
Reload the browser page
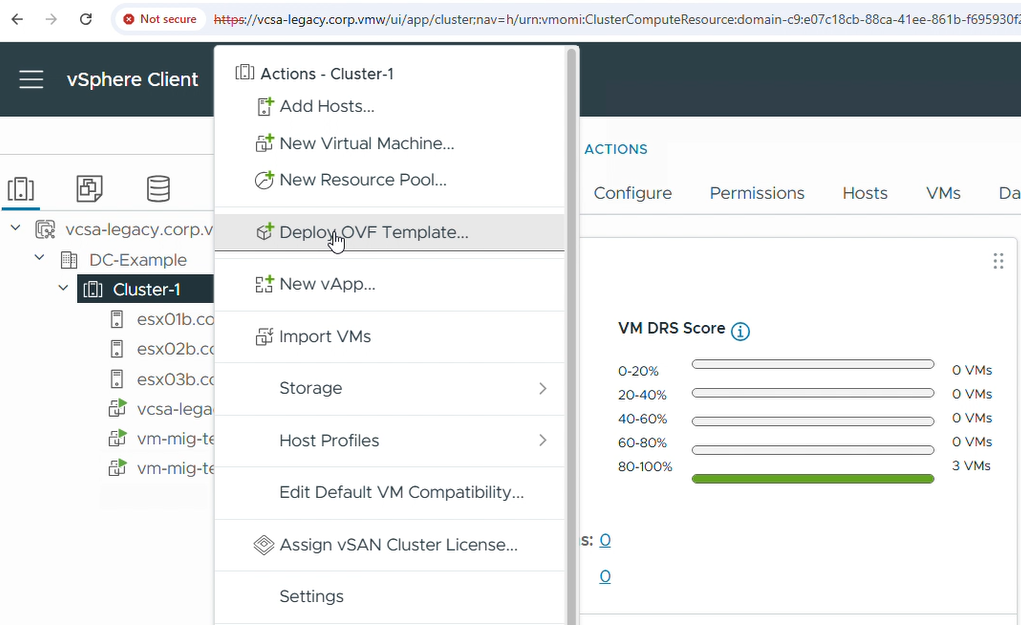(x=85, y=19)
